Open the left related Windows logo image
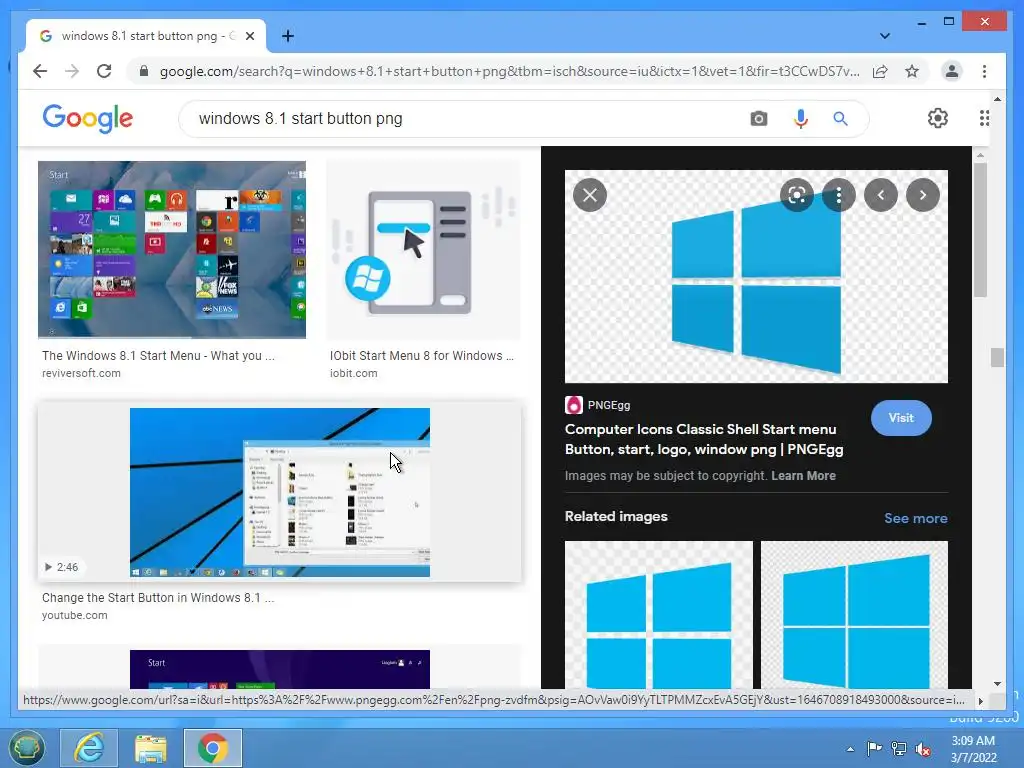Image resolution: width=1024 pixels, height=768 pixels. (x=658, y=615)
